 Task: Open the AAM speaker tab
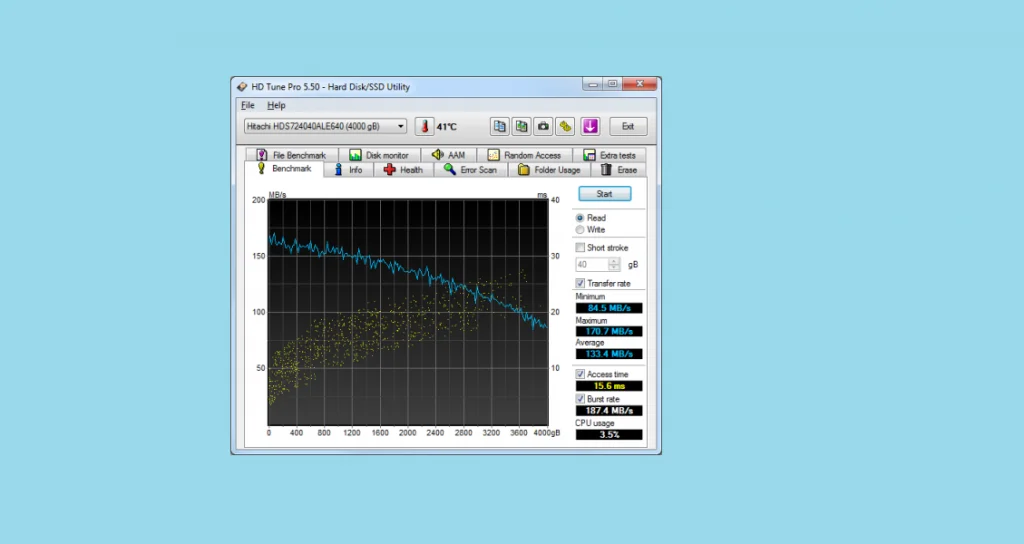tap(448, 155)
